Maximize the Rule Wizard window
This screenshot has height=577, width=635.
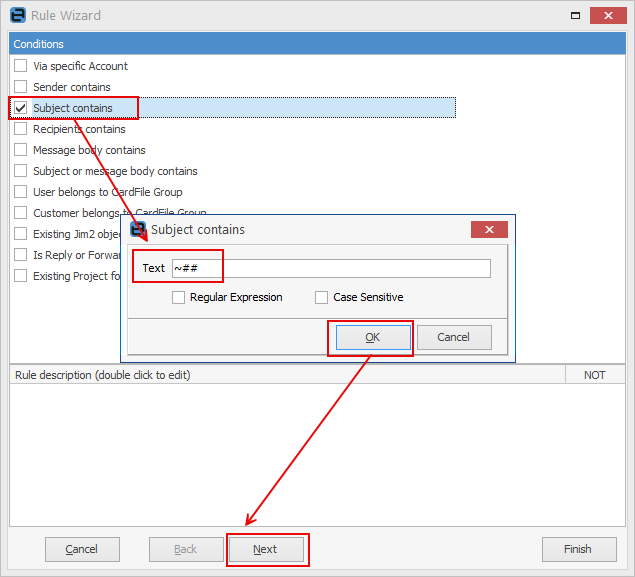[x=575, y=16]
